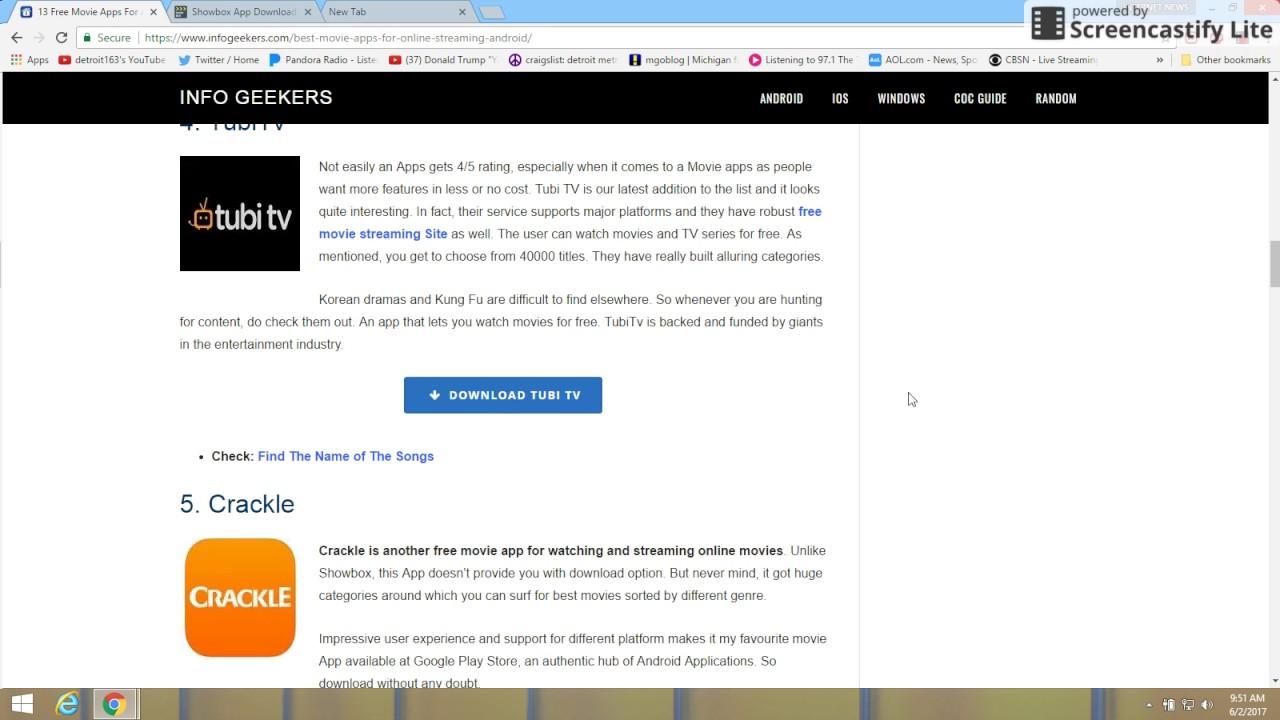Click the Chrome taskbar icon
Image resolution: width=1280 pixels, height=720 pixels.
(115, 704)
